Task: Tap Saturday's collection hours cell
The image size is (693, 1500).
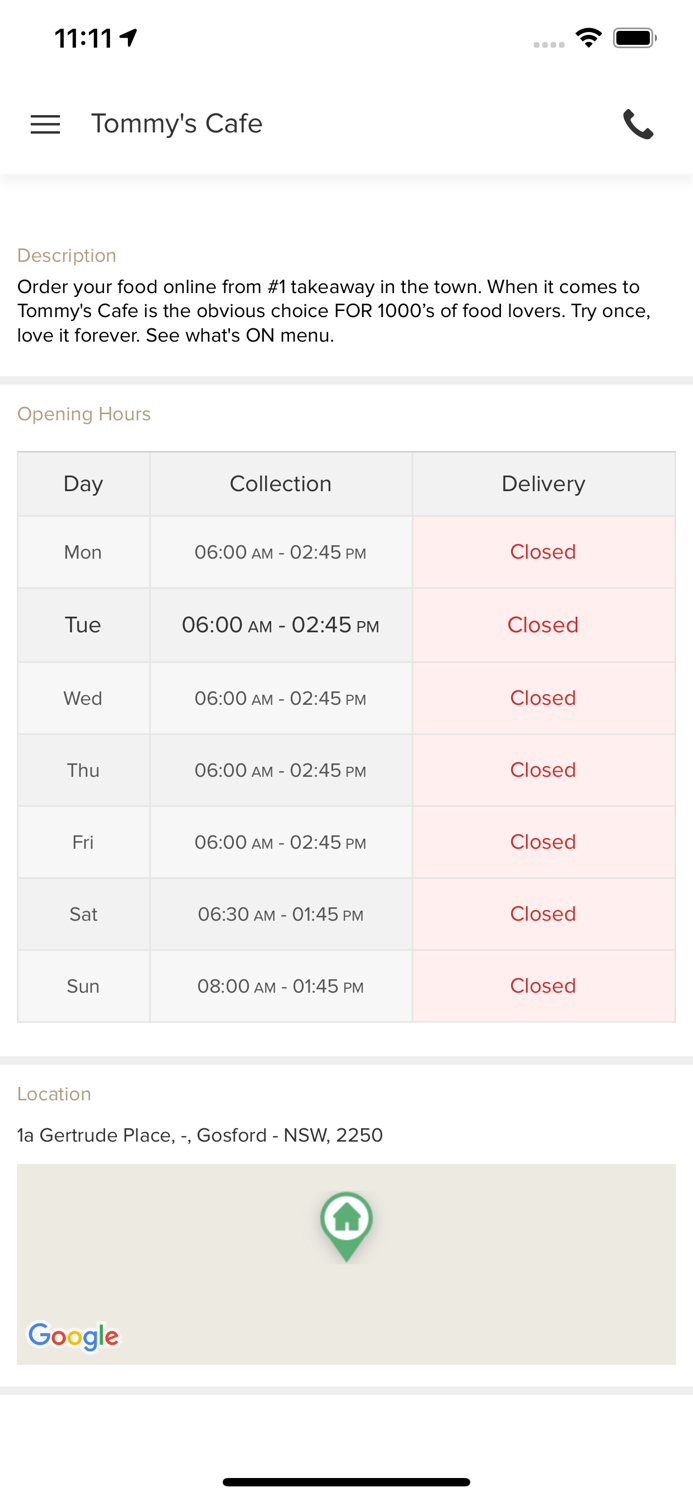Action: point(280,914)
